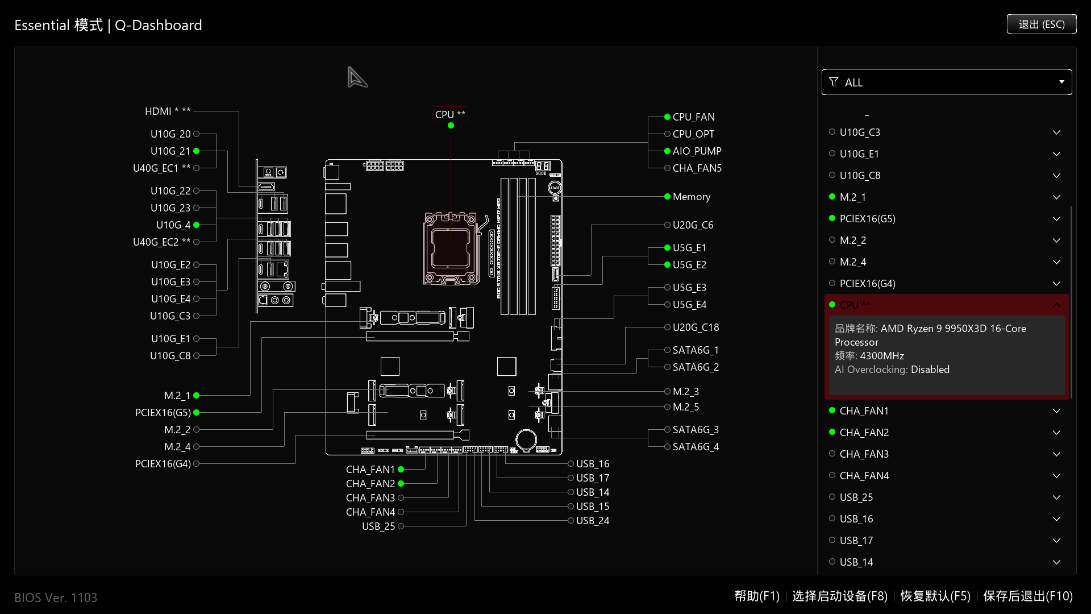This screenshot has height=614, width=1091.
Task: Click the memory slots on the motherboard diagram
Action: pos(518,246)
